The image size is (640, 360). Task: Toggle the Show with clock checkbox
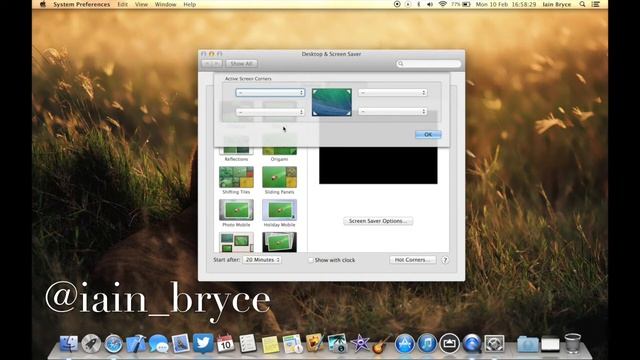(x=311, y=260)
